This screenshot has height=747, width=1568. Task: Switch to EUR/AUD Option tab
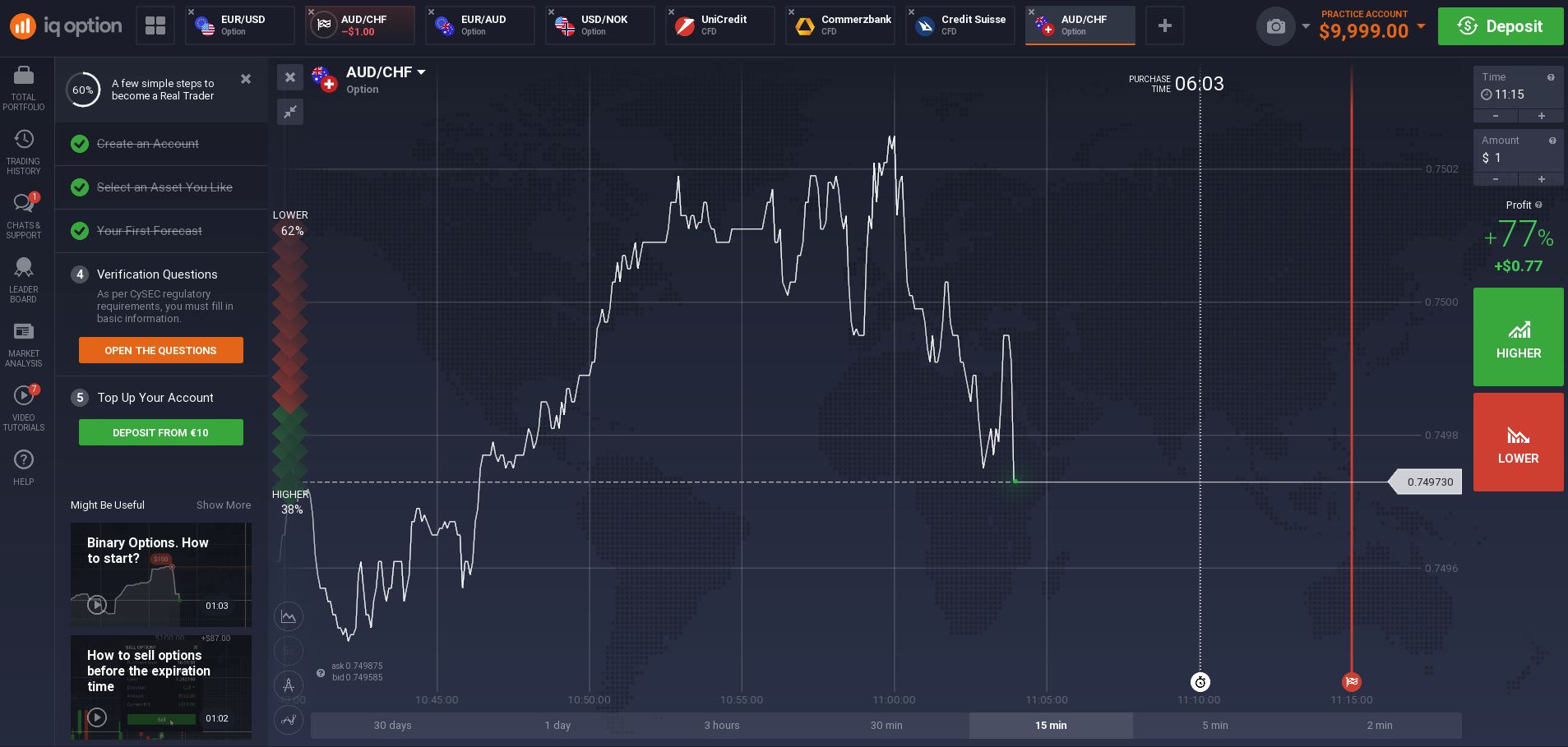pos(480,25)
